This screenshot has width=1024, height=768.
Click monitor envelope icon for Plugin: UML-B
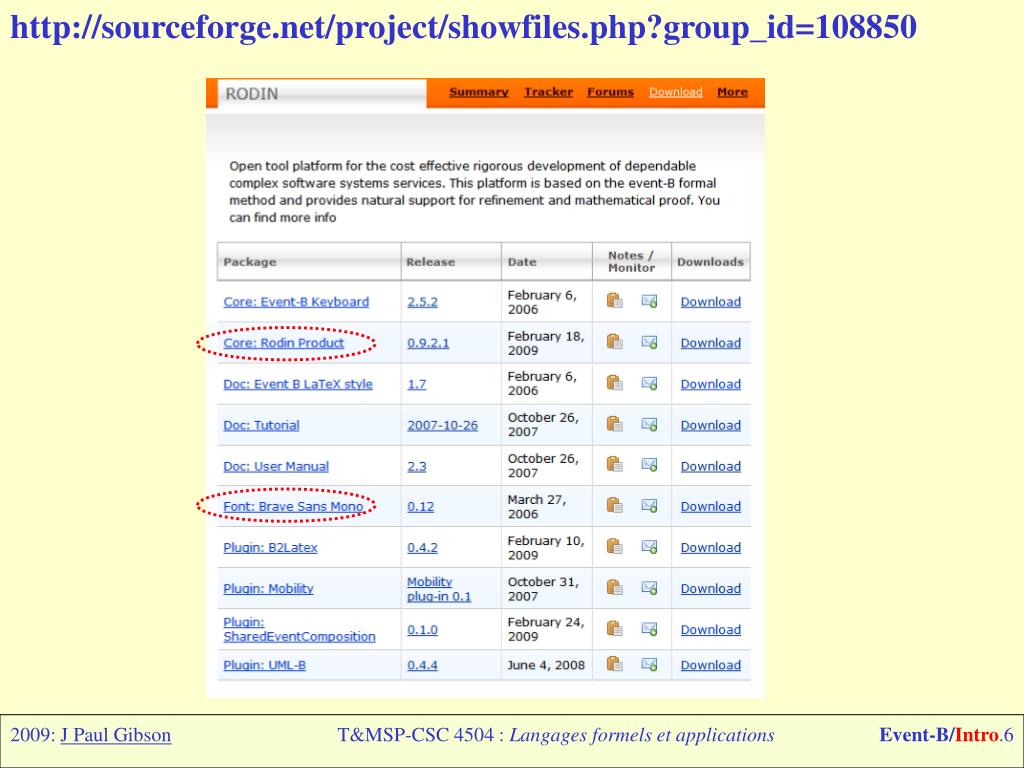point(649,664)
